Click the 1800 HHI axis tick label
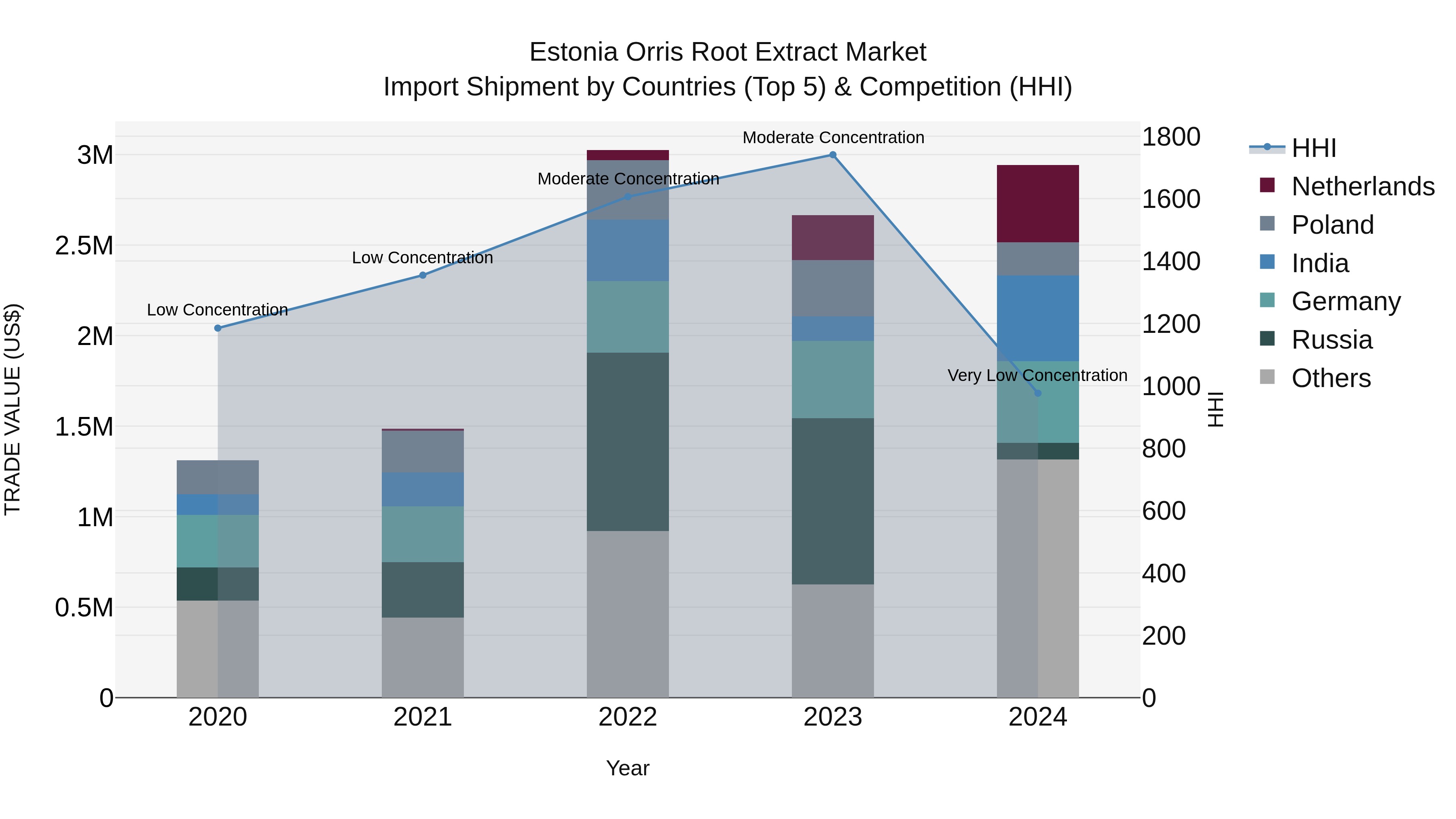This screenshot has height=819, width=1456. [1171, 137]
